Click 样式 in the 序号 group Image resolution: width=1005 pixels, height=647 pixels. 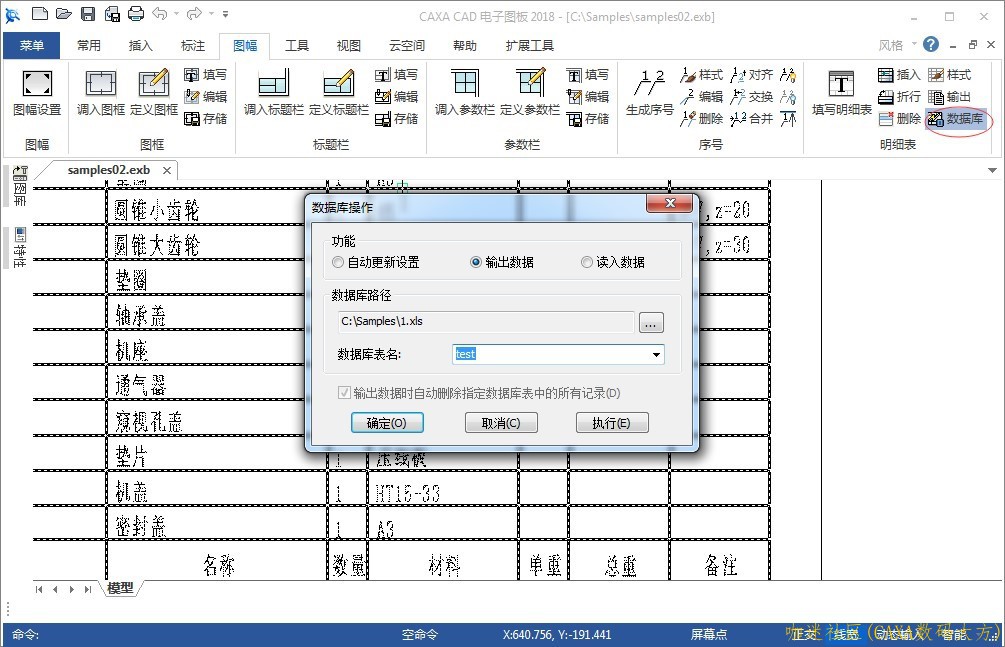point(701,75)
